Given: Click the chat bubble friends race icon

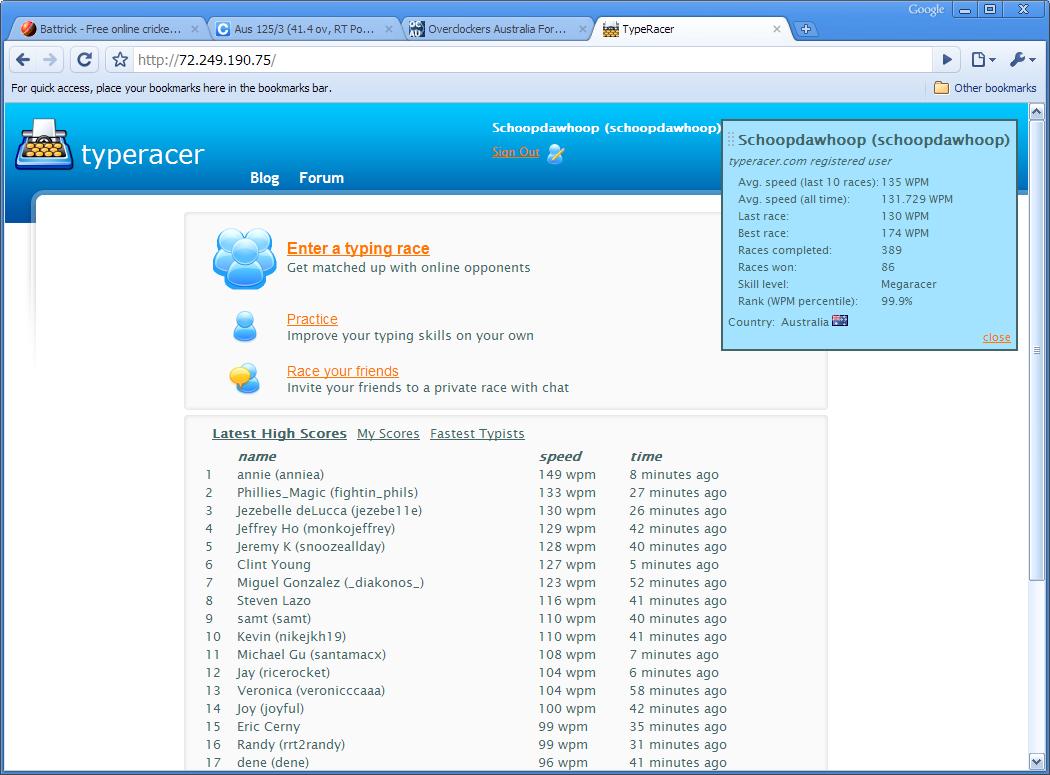Looking at the screenshot, I should (244, 378).
